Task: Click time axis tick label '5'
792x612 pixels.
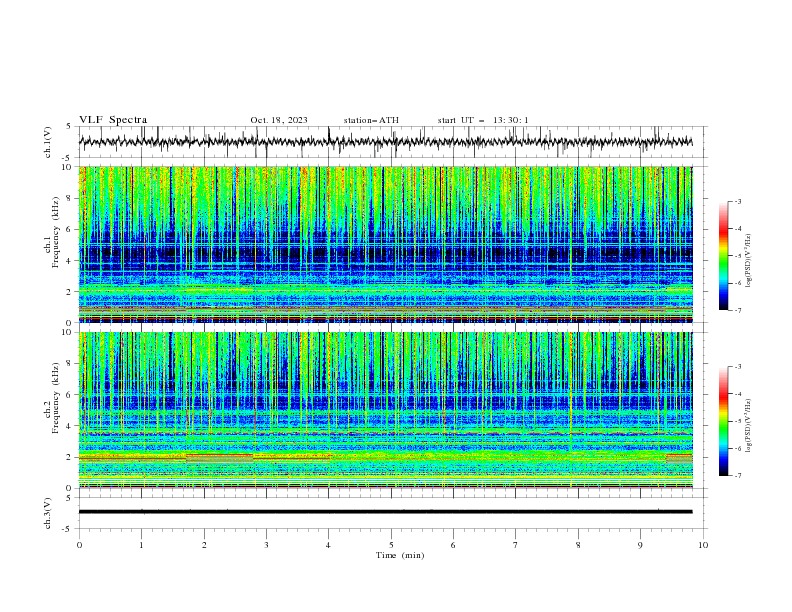Action: (391, 545)
